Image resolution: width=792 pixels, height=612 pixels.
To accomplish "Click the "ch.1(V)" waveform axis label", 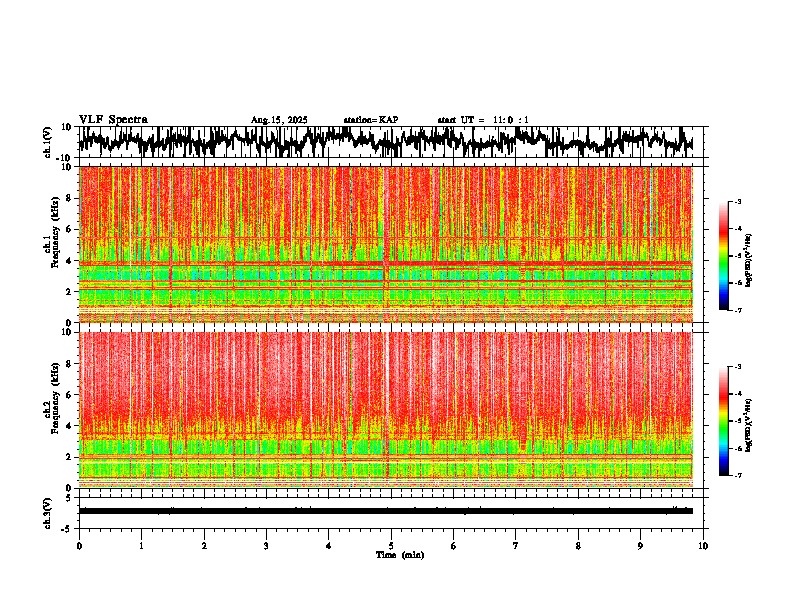I will (48, 143).
